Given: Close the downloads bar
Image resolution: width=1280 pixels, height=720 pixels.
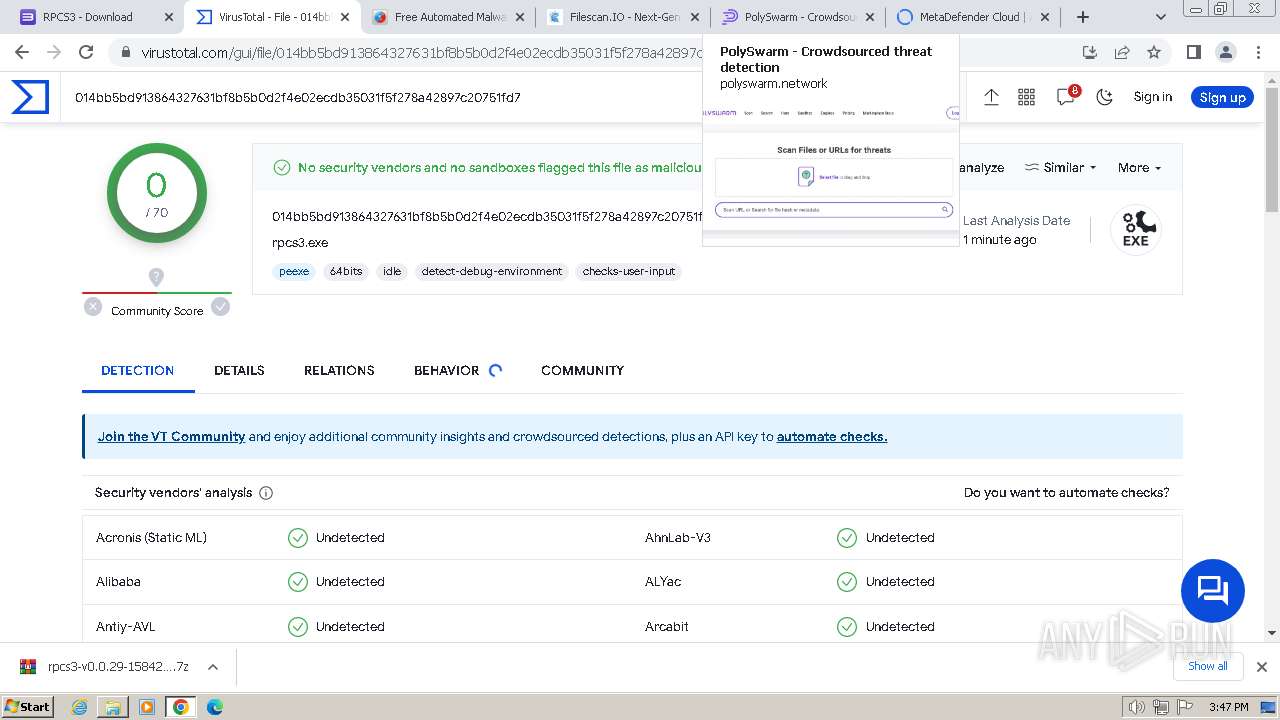Looking at the screenshot, I should coord(1261,667).
